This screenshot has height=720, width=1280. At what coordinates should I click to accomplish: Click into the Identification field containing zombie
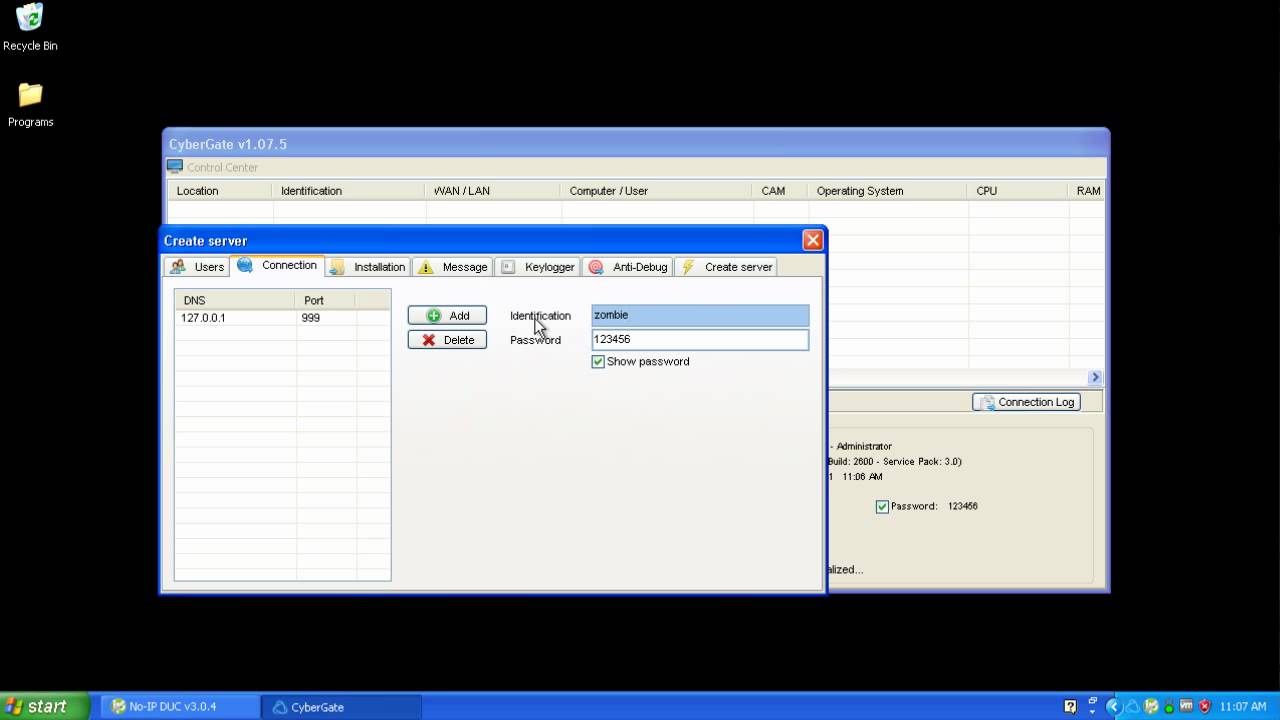pyautogui.click(x=700, y=316)
